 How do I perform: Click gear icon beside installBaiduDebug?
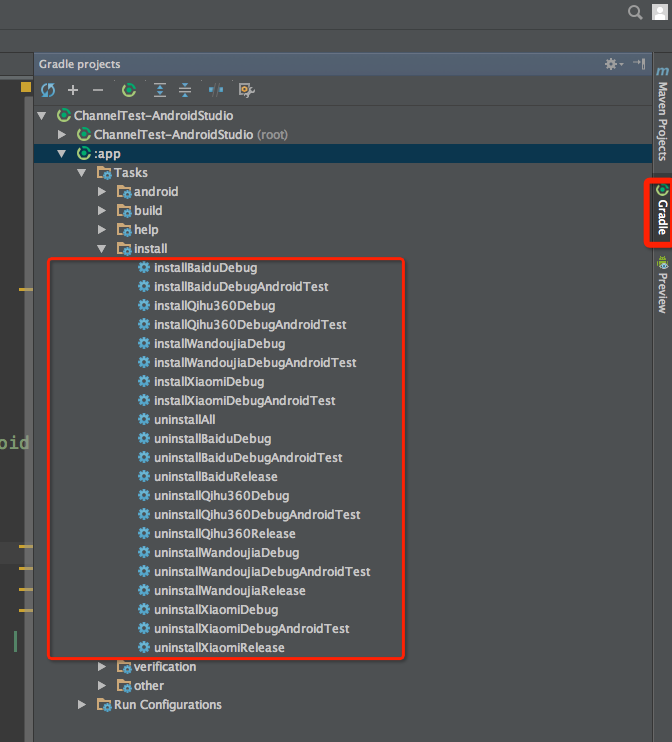tap(144, 267)
